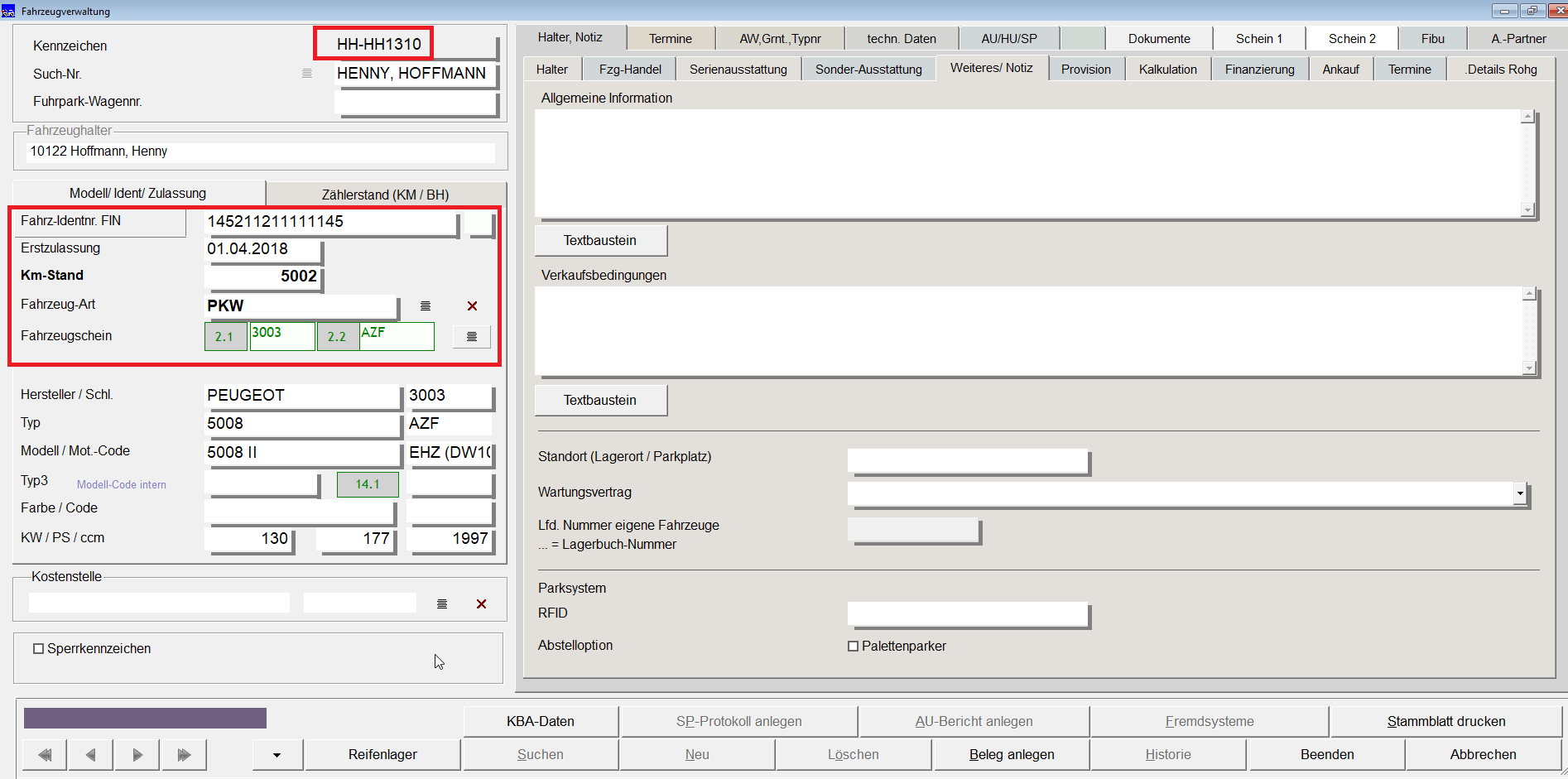Click field 2.2 Fahrzeugschein button
Screen dimensions: 1568x779
338,336
